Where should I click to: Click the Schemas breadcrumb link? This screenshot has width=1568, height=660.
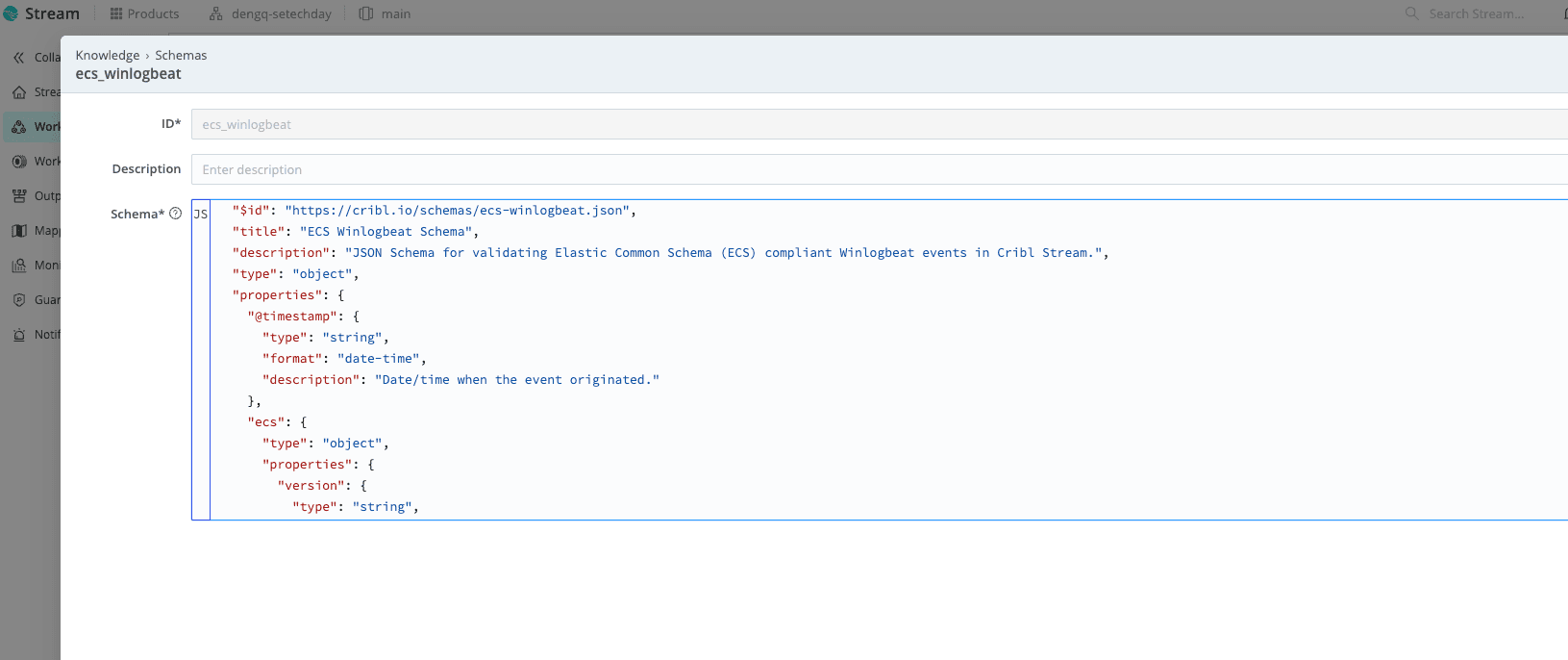coord(181,55)
